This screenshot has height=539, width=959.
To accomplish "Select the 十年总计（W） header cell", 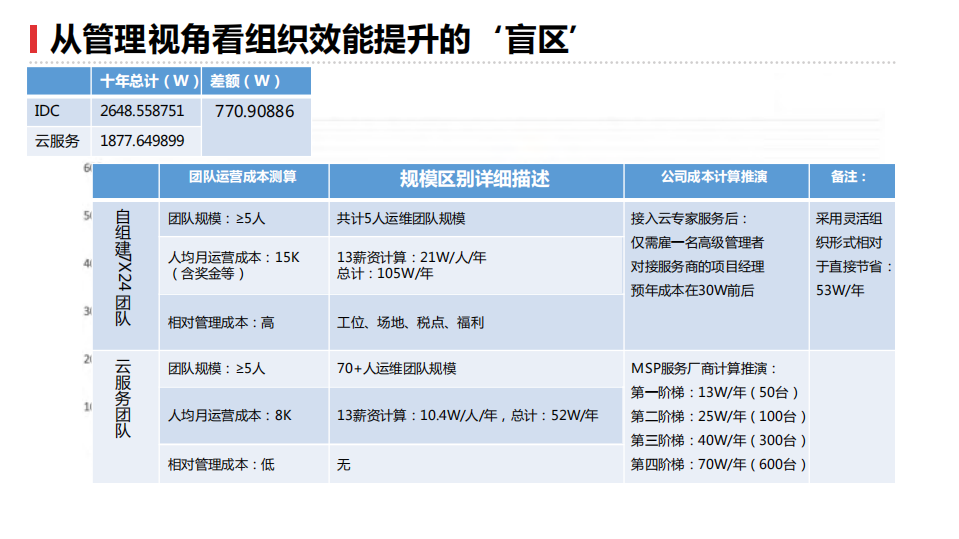I will pos(146,81).
